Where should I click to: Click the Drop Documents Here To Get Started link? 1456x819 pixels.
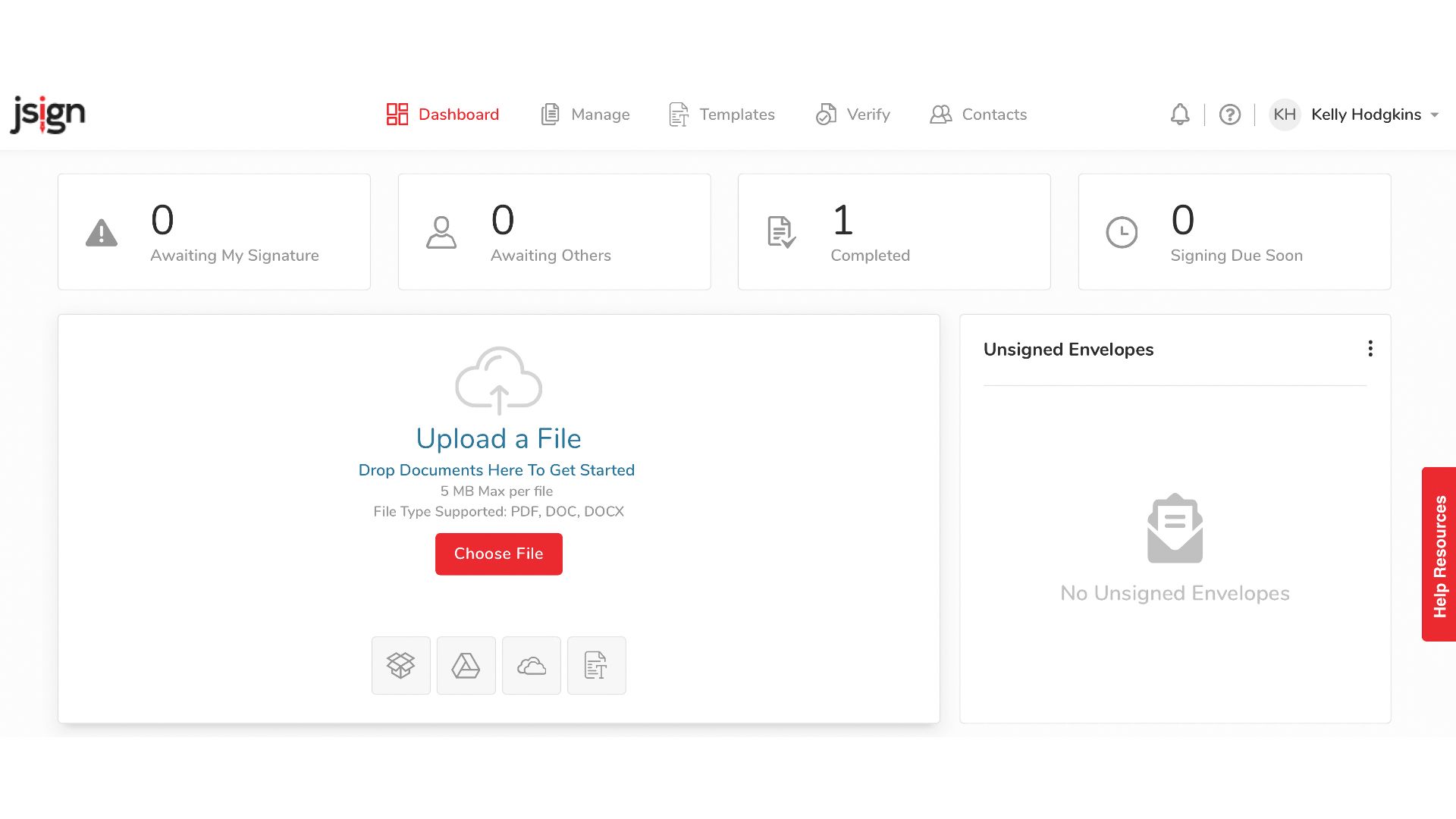pos(496,470)
